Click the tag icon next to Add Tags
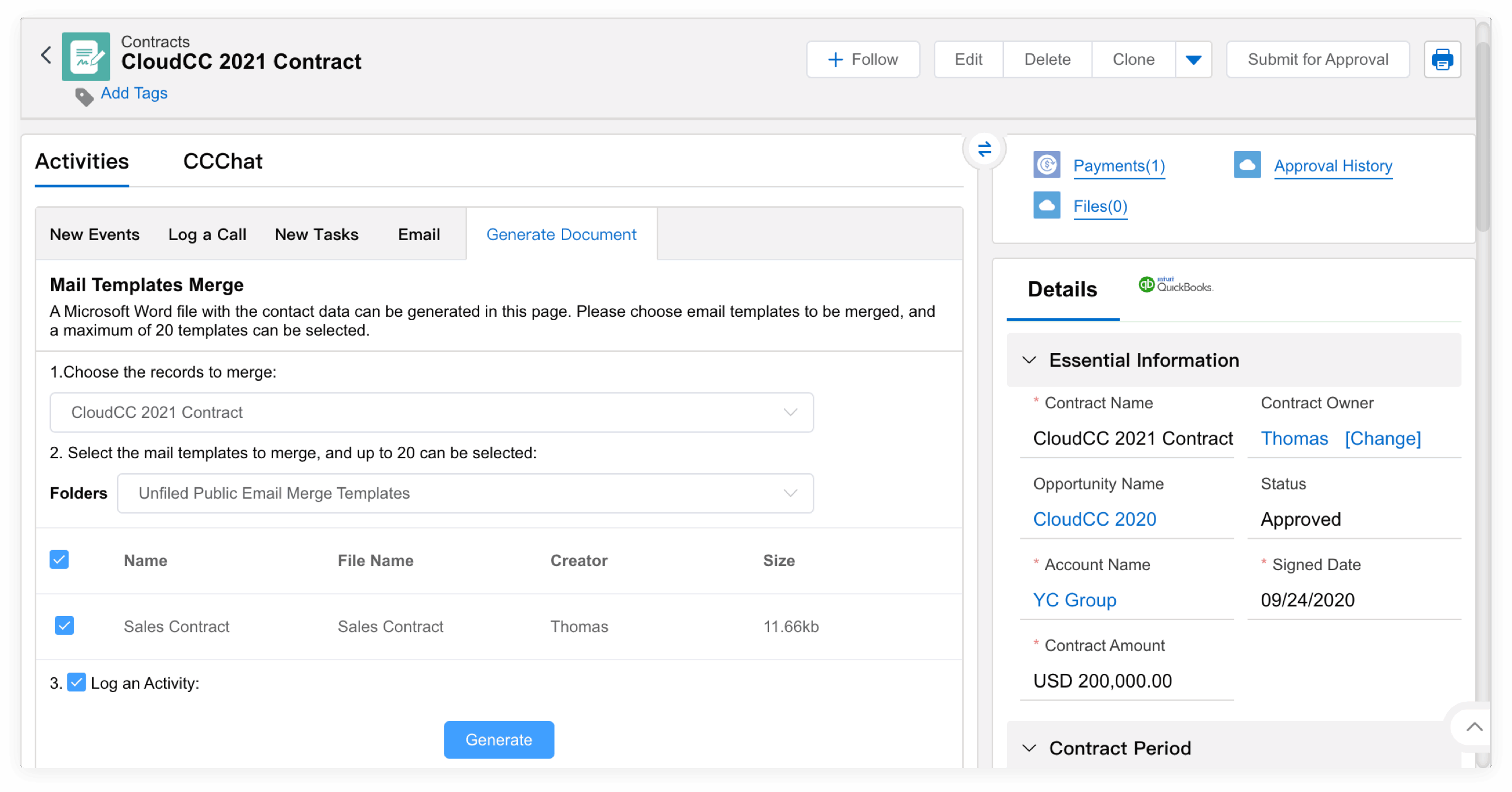This screenshot has height=792, width=1512. tap(84, 96)
